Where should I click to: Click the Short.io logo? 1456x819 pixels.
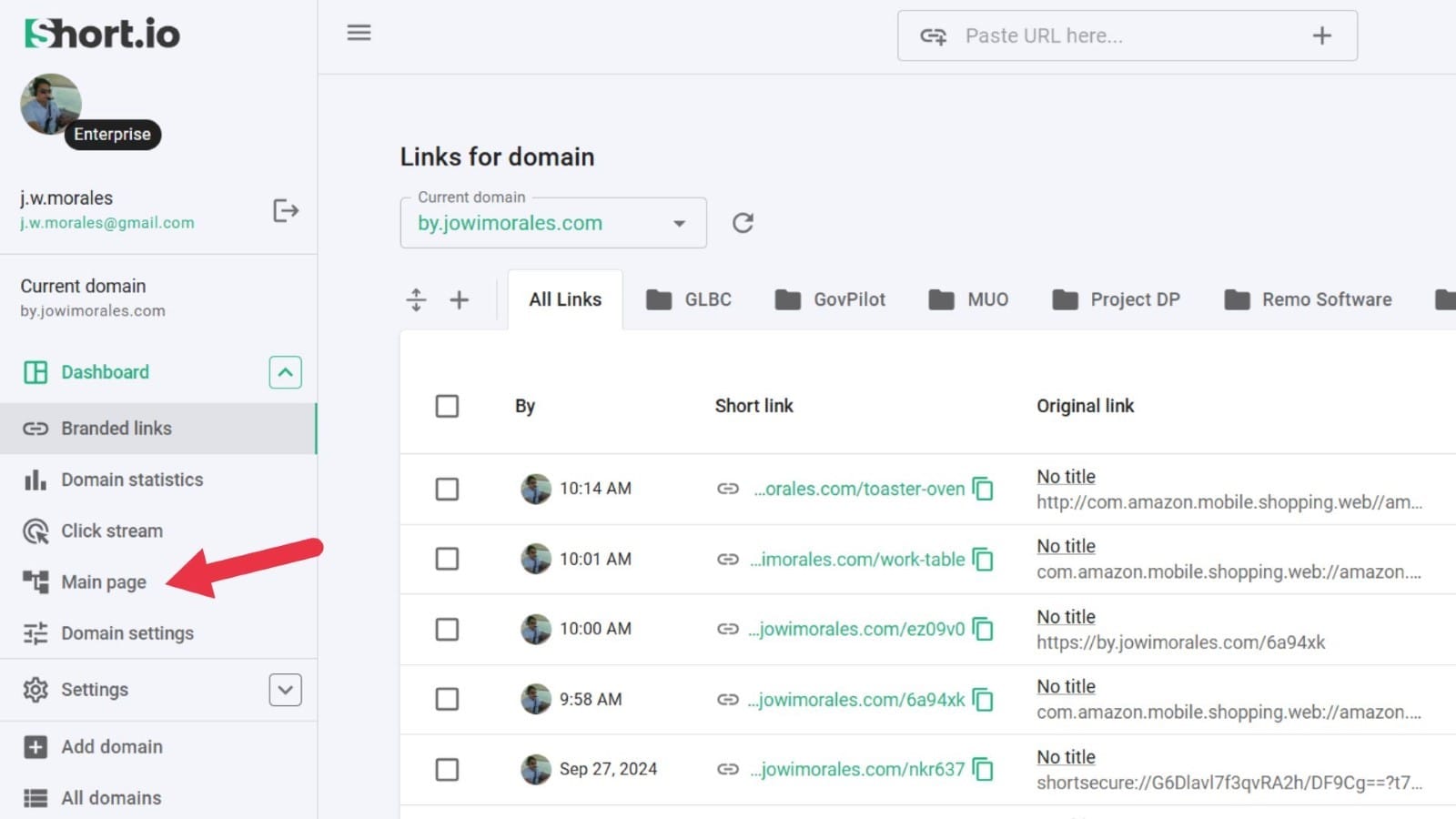(x=102, y=34)
